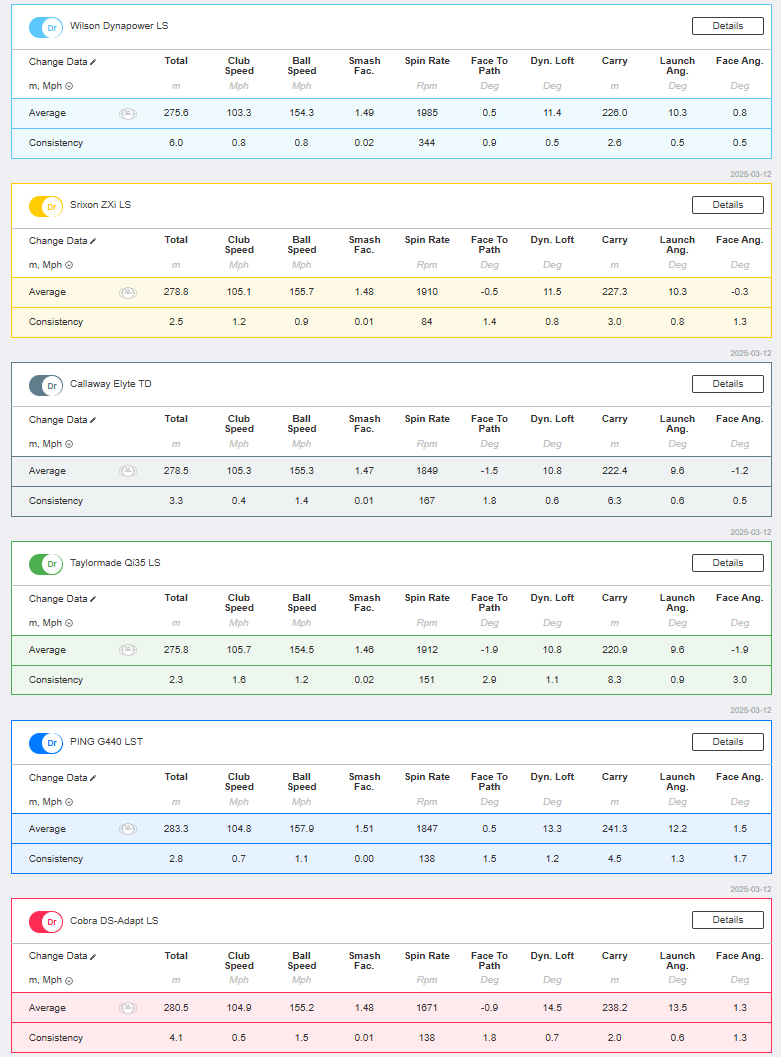Select Wilson average total value 275.6
The width and height of the screenshot is (781, 1057).
(176, 113)
